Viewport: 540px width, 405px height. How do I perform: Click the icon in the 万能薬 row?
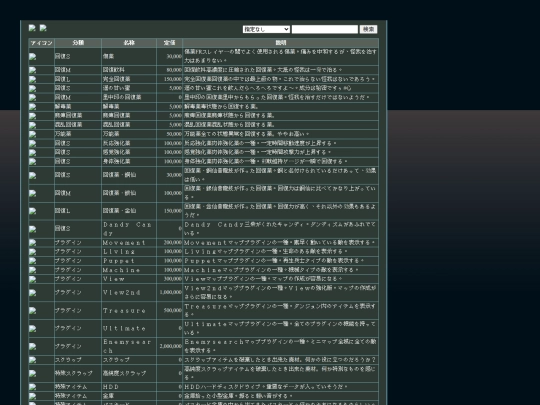[32, 134]
